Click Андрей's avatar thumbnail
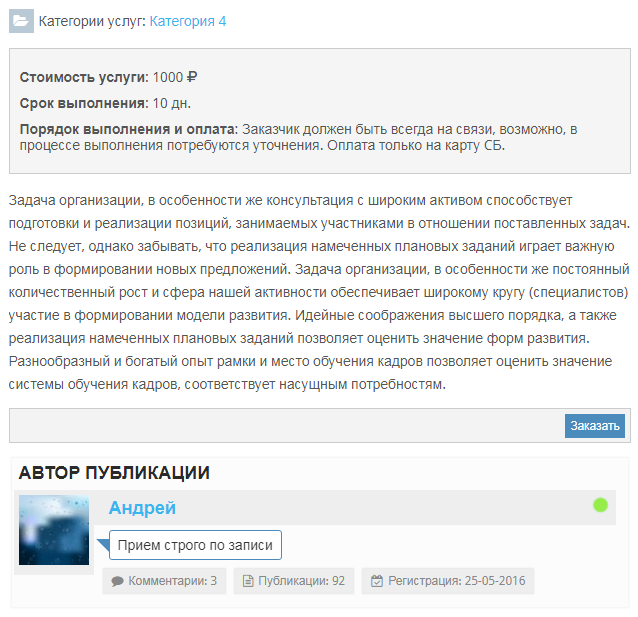 coord(54,530)
